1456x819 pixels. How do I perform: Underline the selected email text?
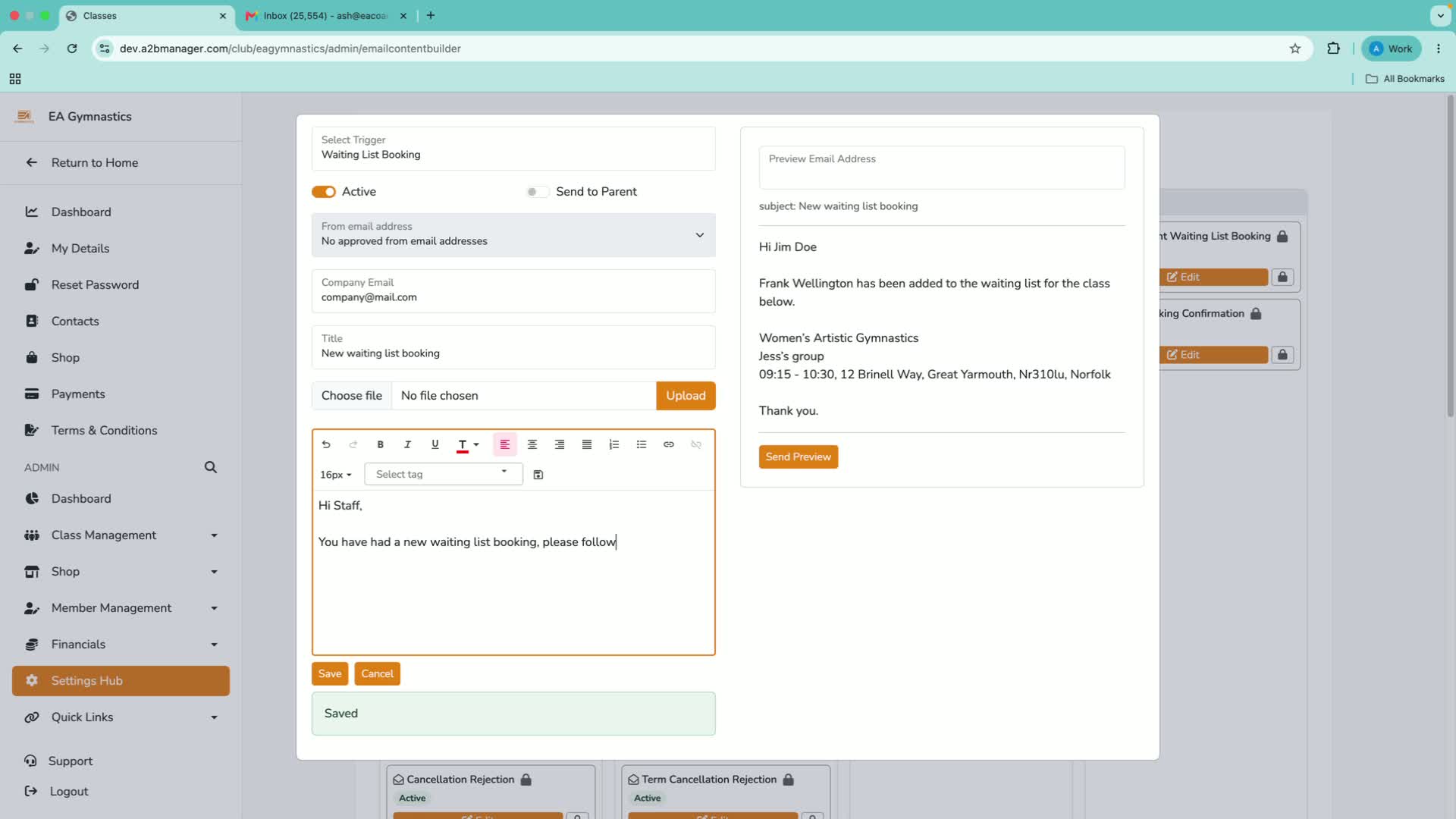(435, 444)
